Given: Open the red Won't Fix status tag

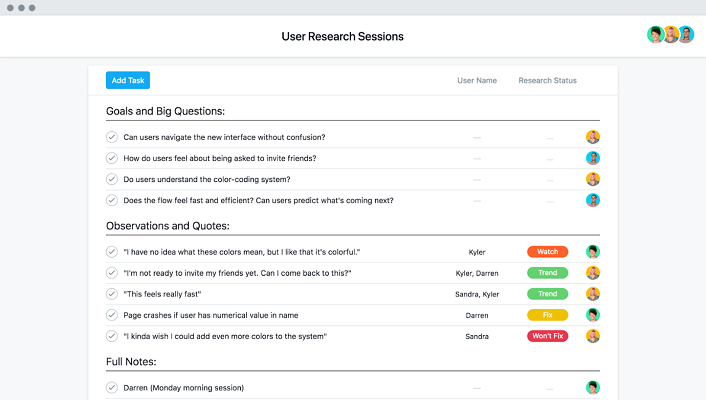Looking at the screenshot, I should (547, 336).
